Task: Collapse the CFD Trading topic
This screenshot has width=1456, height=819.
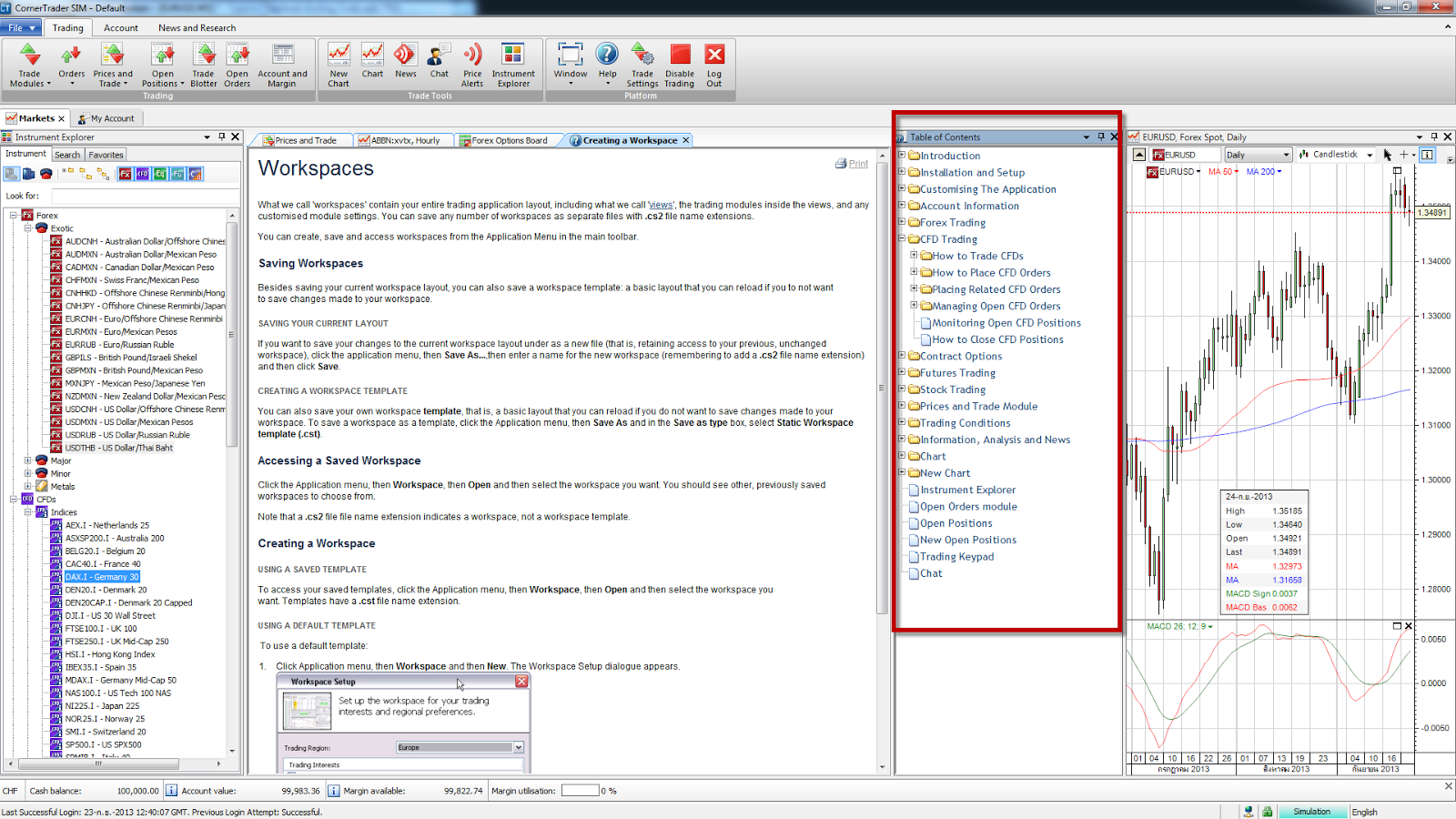Action: 902,238
